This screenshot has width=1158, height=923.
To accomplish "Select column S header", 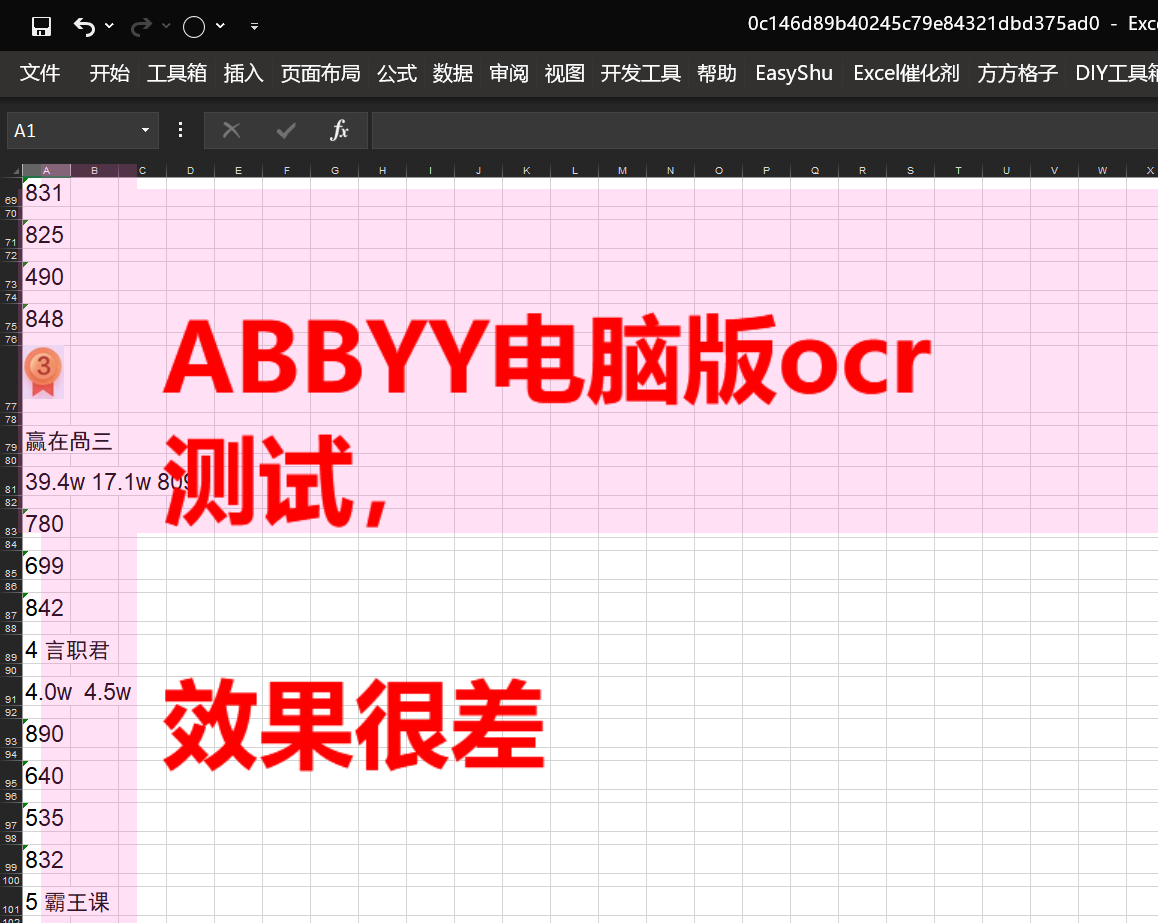I will (911, 171).
